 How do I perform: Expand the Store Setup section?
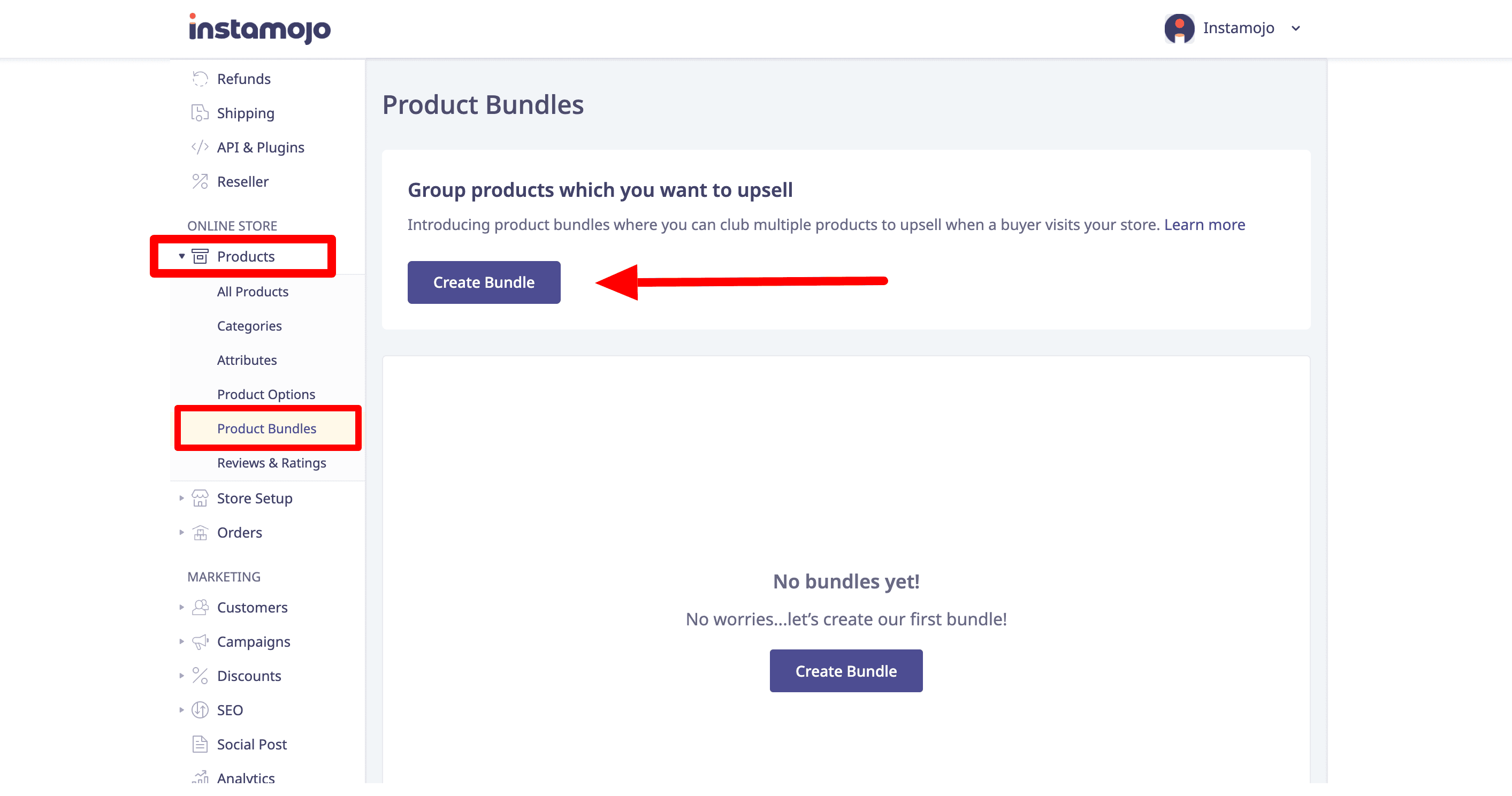coord(181,498)
